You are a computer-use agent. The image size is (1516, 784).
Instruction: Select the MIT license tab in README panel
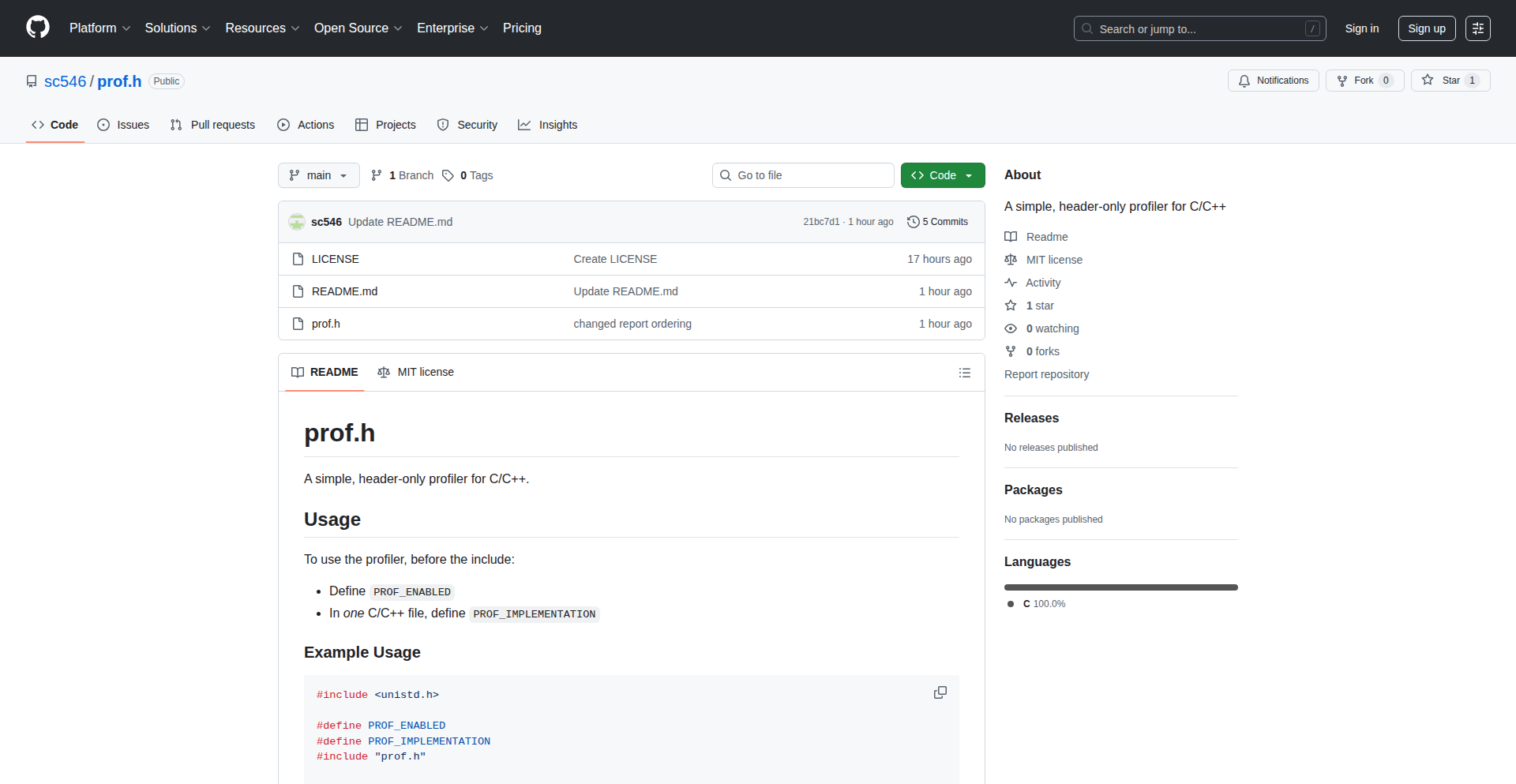click(416, 372)
